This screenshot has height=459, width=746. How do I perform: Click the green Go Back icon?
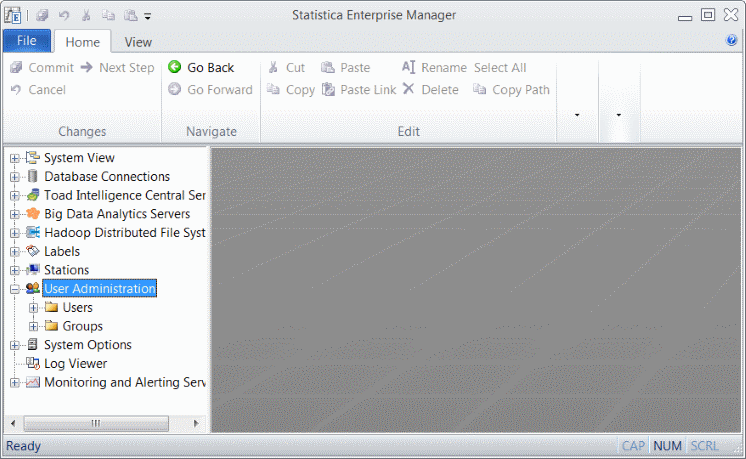pyautogui.click(x=175, y=67)
